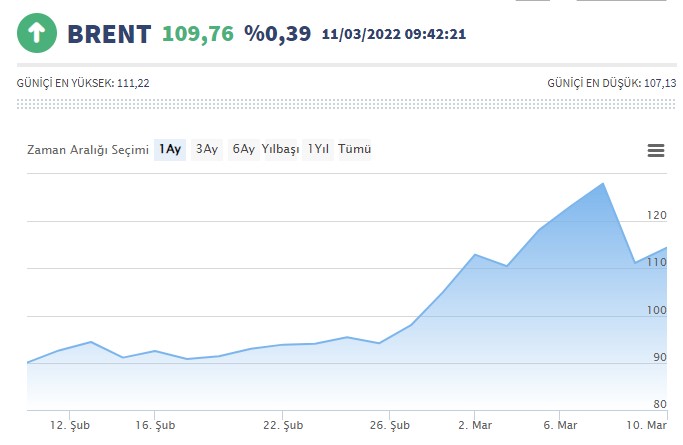Click the 110 y-axis label

[x=656, y=262]
